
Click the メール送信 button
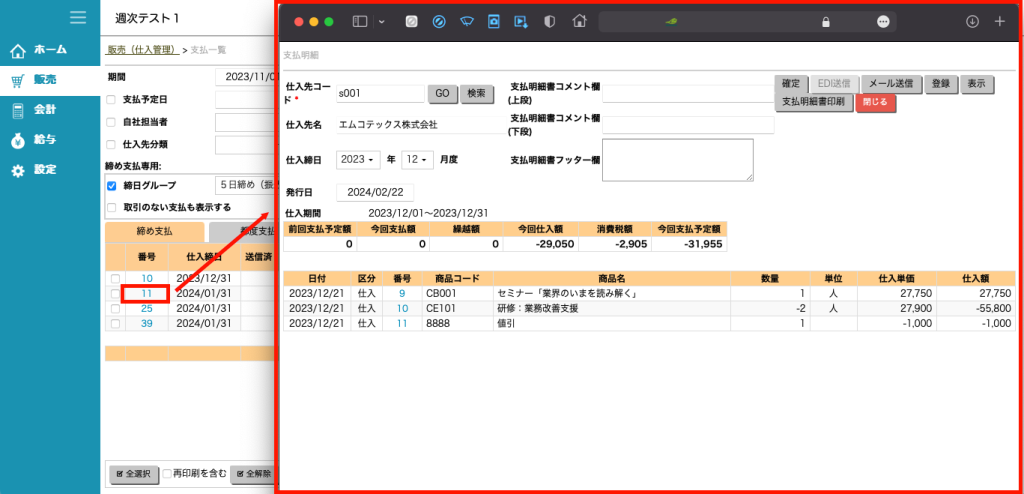[x=891, y=84]
